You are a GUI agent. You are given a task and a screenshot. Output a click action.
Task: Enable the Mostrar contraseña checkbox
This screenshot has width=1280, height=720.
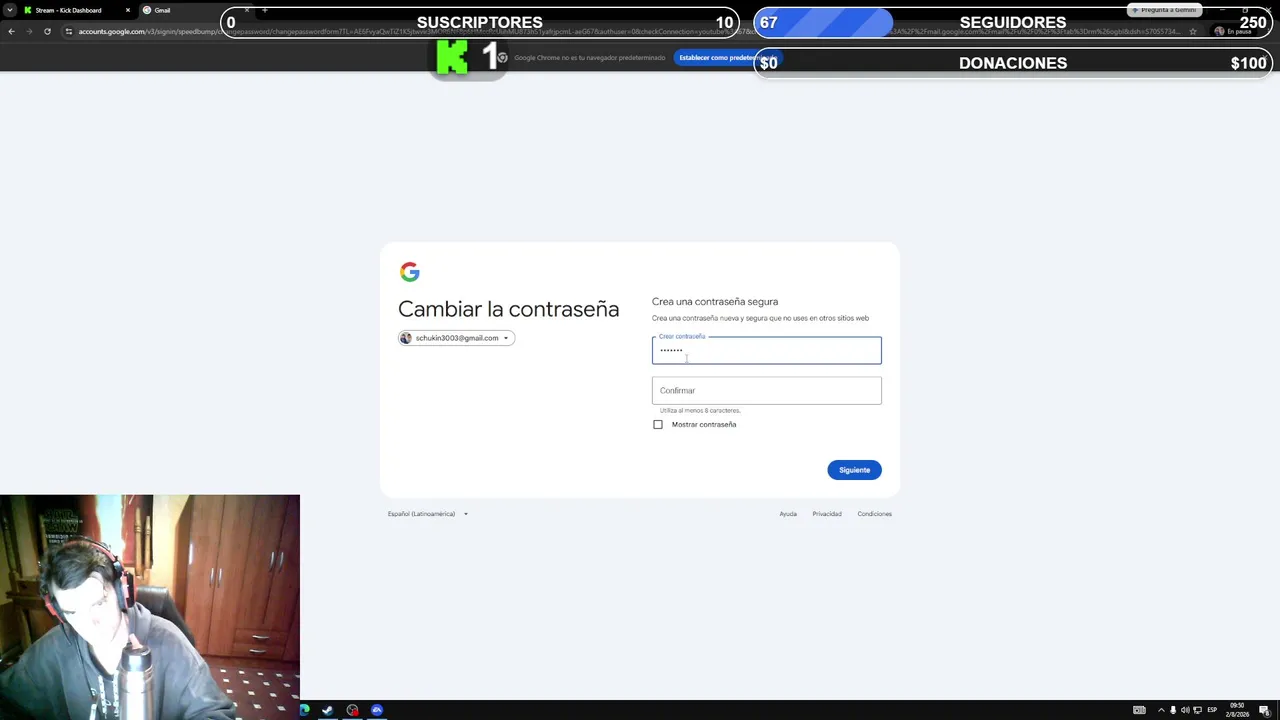coord(658,424)
